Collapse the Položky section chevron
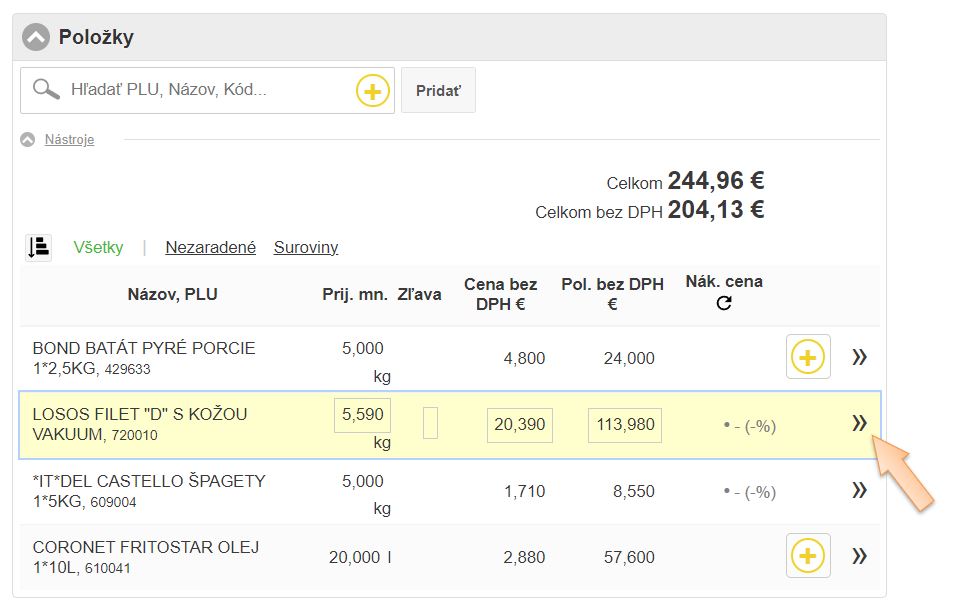Image resolution: width=967 pixels, height=616 pixels. coord(36,38)
